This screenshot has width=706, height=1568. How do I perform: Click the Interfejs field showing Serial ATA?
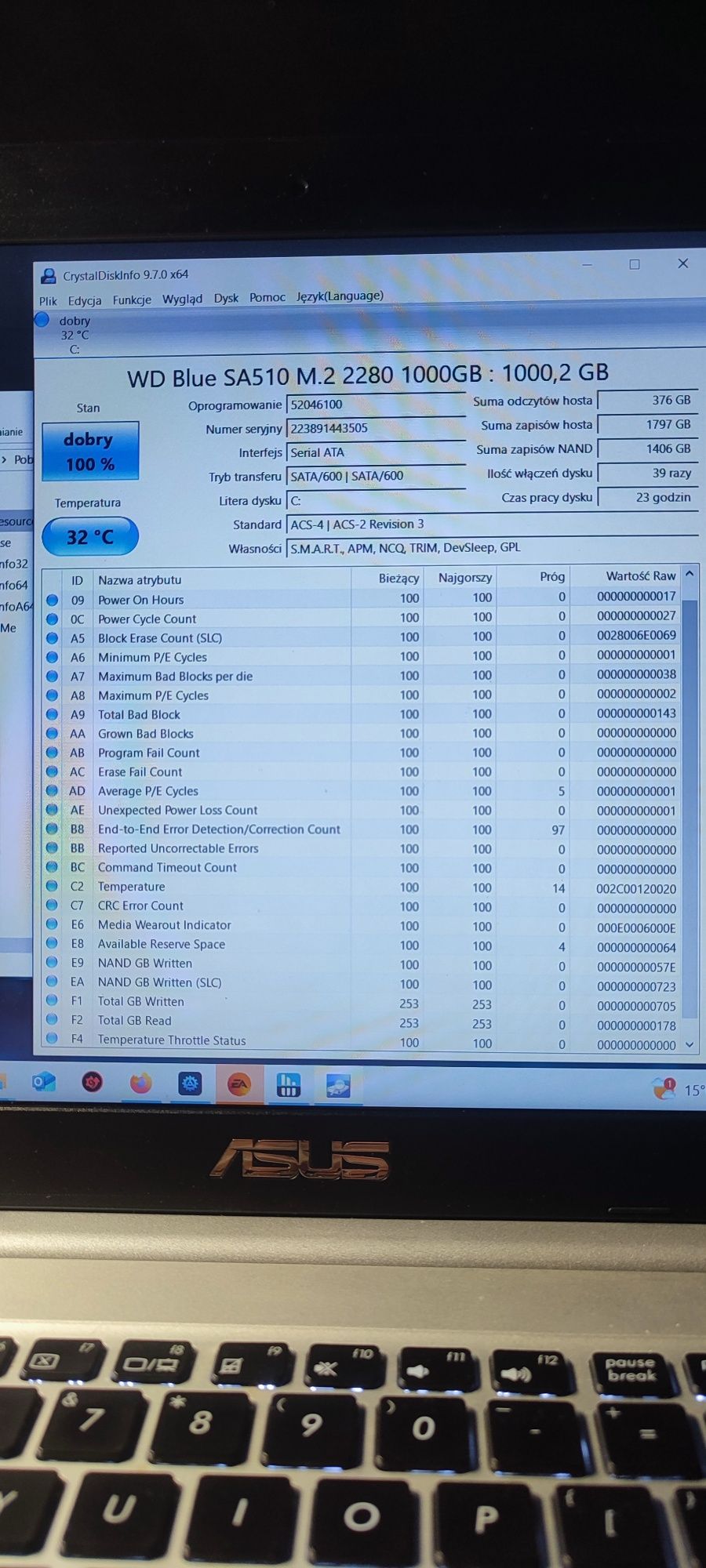(x=376, y=452)
